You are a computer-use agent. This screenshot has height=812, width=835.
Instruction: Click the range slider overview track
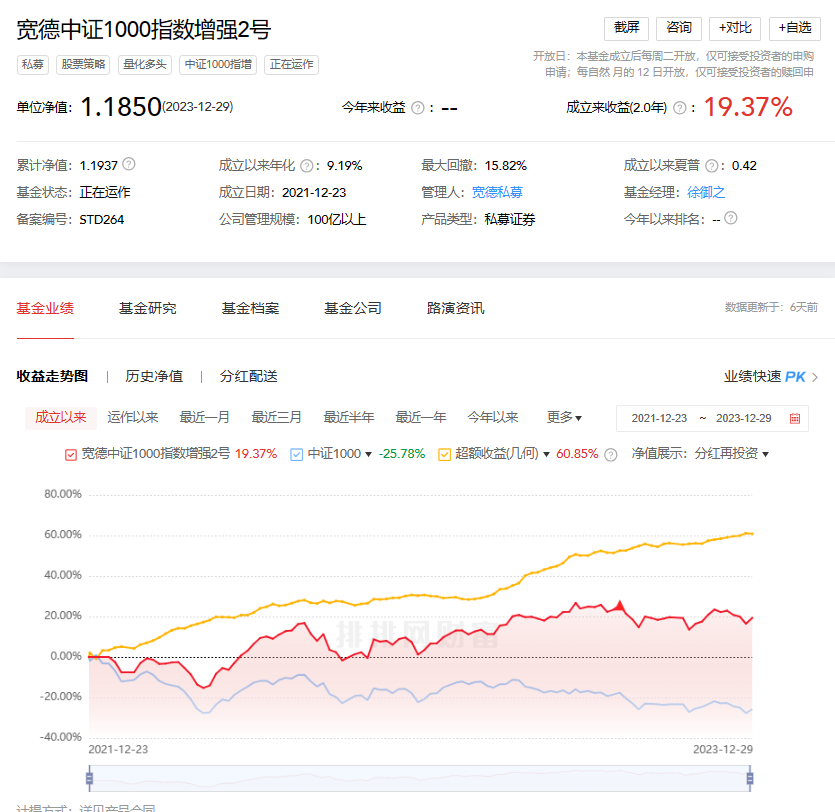pyautogui.click(x=420, y=778)
